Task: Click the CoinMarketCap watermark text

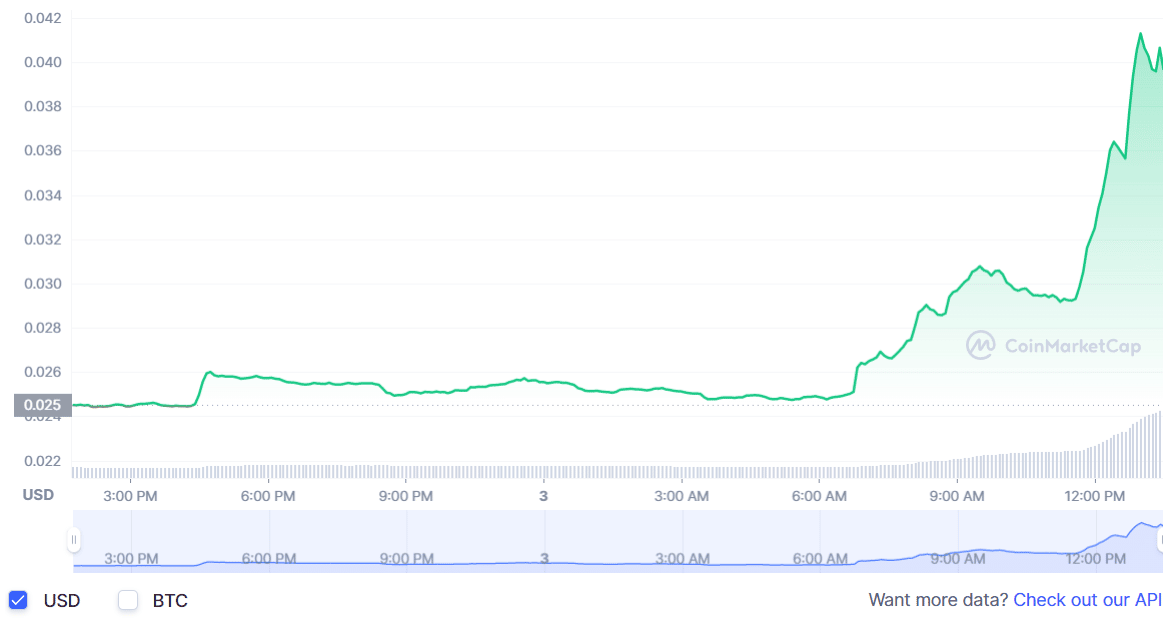Action: pos(1072,346)
